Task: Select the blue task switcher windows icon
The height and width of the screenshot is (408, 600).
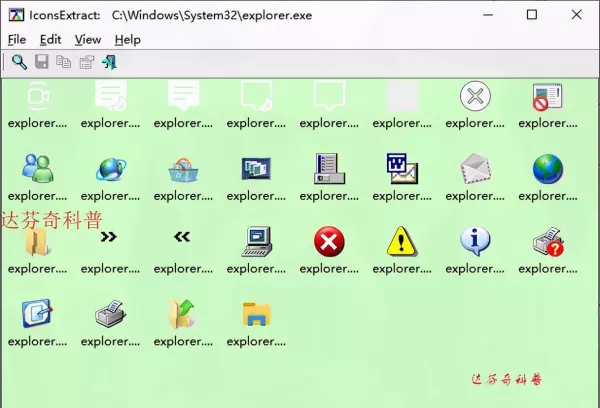Action: (x=256, y=168)
